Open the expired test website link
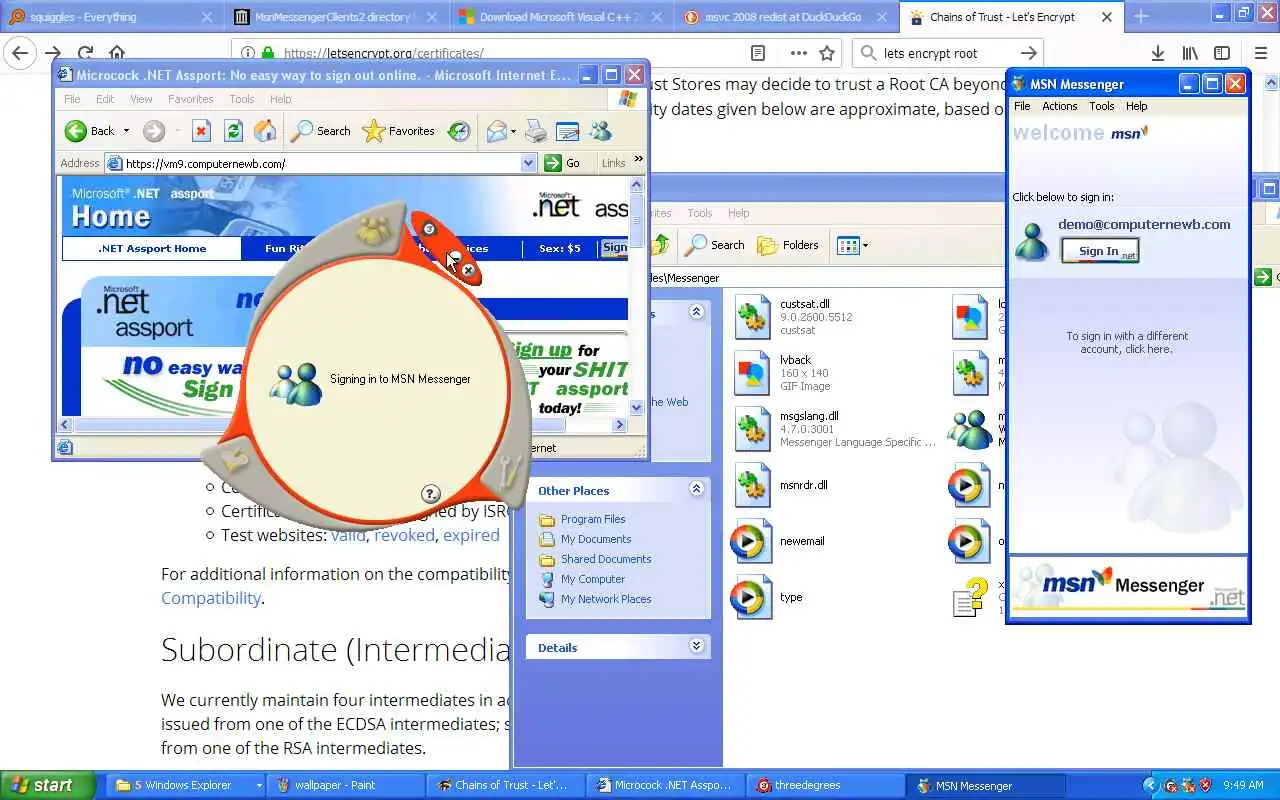The height and width of the screenshot is (800, 1280). (471, 535)
